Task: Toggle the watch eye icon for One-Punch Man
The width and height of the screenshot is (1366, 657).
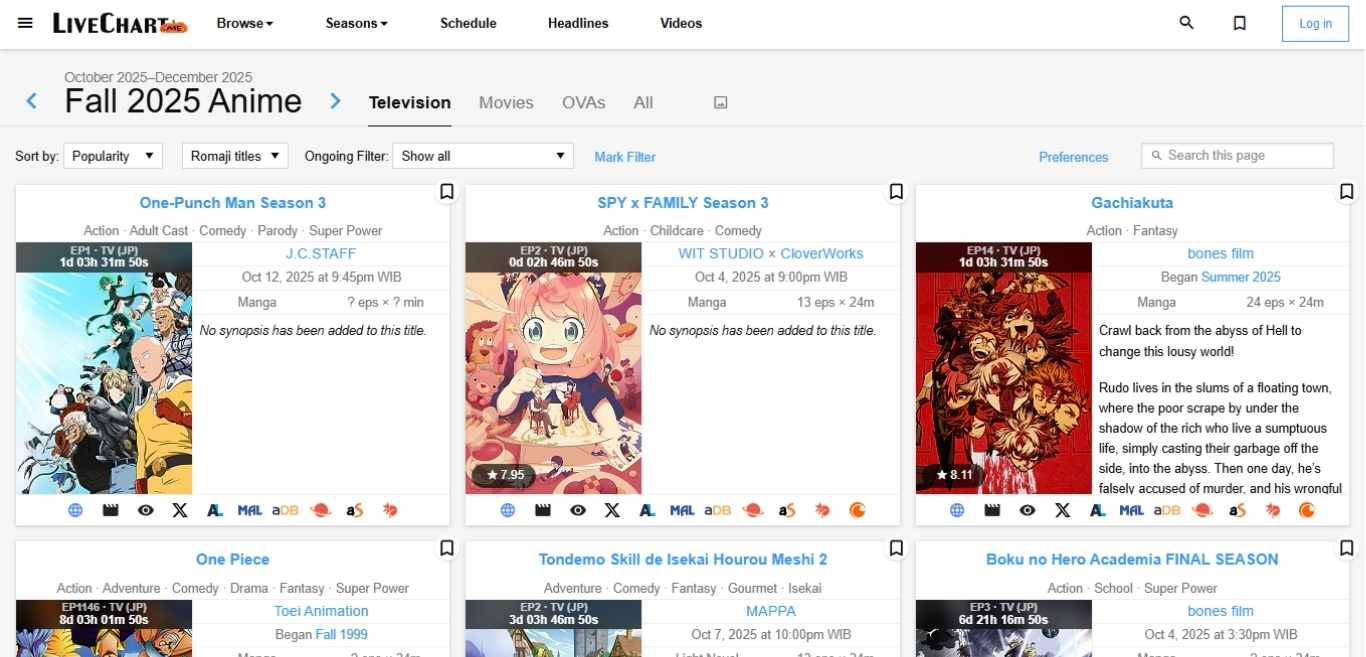Action: coord(146,510)
